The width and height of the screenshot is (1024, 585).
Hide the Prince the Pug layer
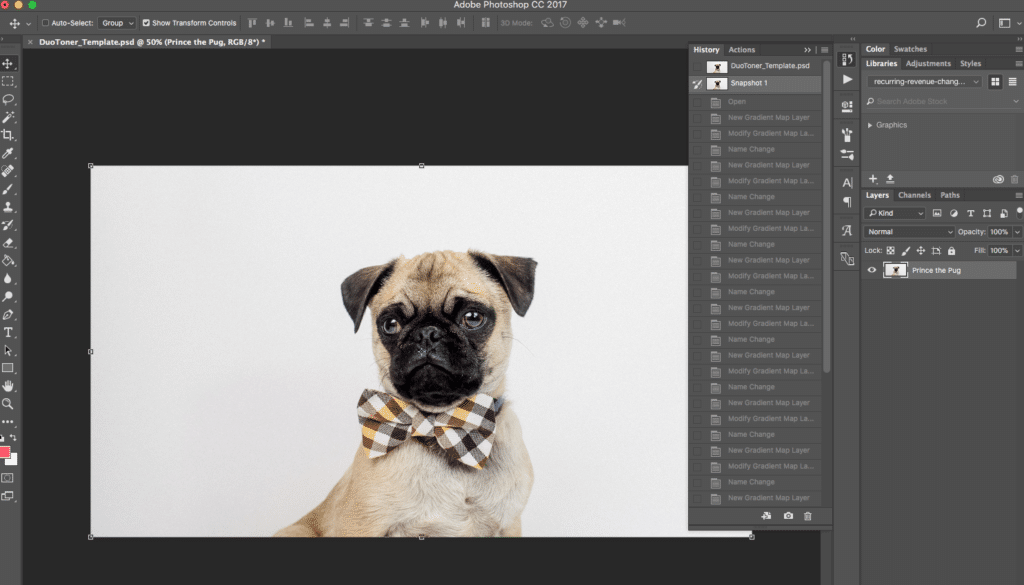pyautogui.click(x=871, y=269)
